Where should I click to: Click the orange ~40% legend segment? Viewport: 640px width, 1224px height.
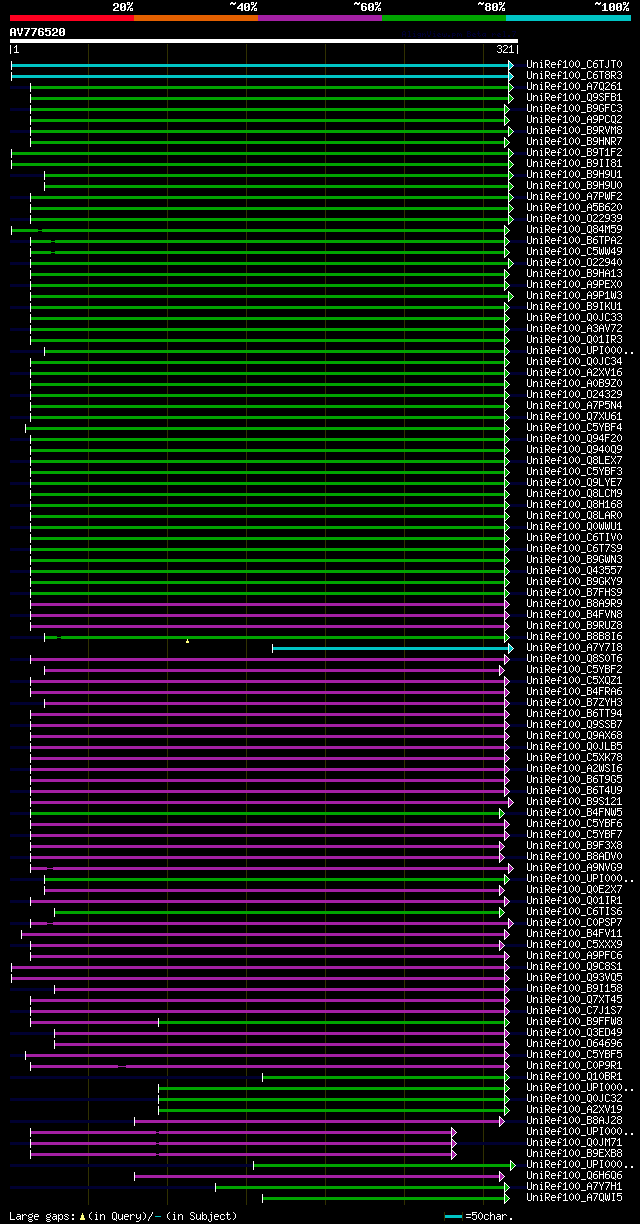click(196, 18)
